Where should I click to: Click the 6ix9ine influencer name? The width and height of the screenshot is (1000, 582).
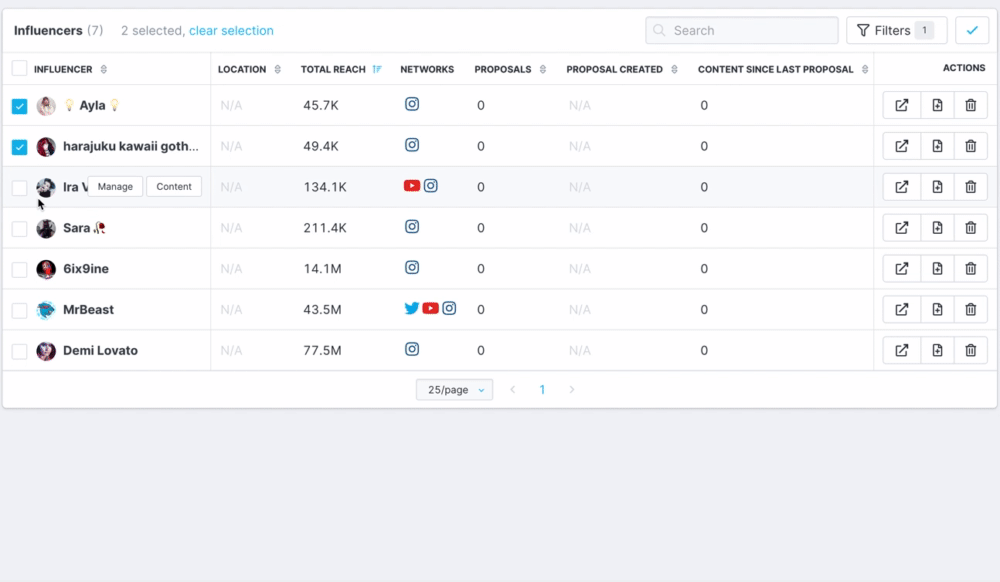85,268
